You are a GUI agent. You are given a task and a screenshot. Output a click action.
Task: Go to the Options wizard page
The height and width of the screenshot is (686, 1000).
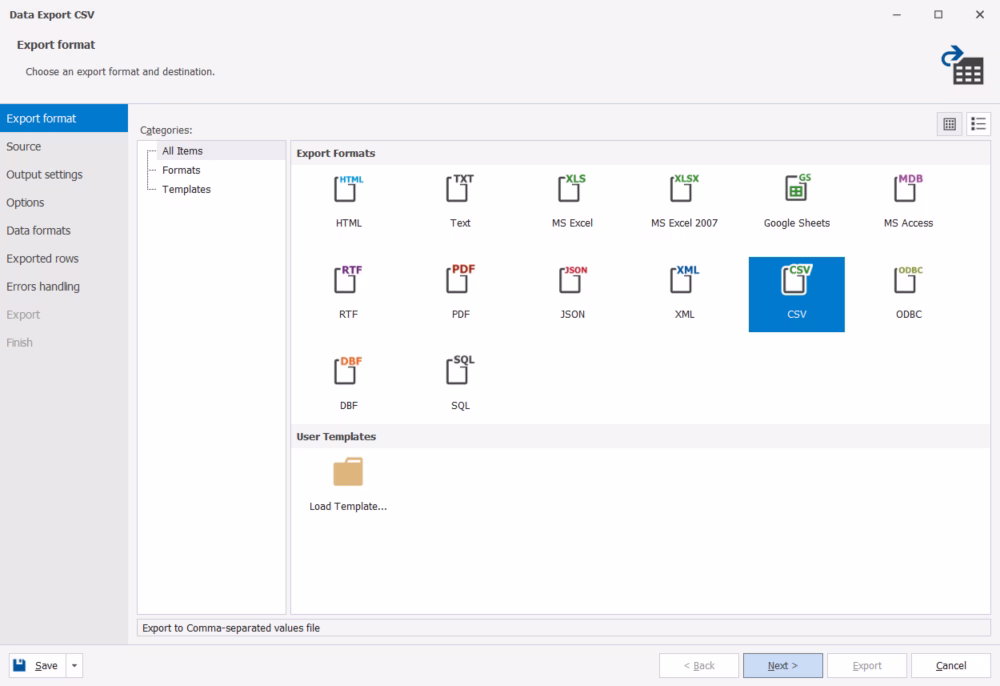click(64, 203)
